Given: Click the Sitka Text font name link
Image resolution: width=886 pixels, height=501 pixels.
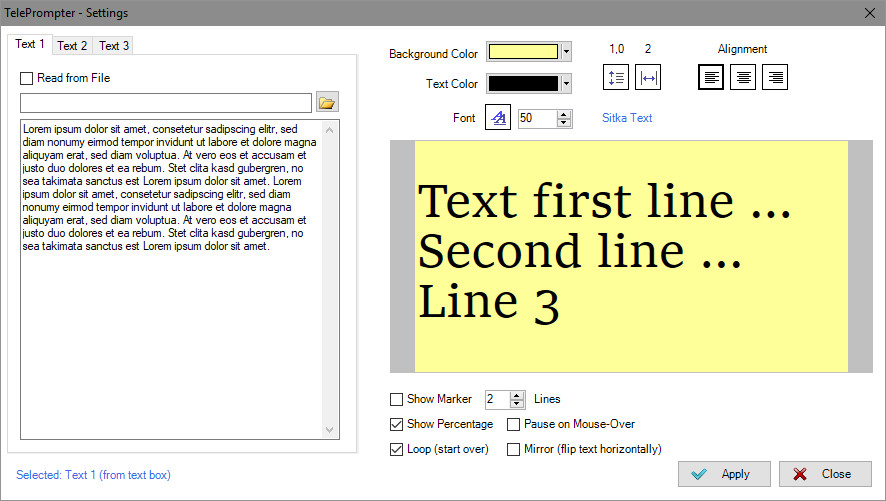Looking at the screenshot, I should (x=627, y=117).
